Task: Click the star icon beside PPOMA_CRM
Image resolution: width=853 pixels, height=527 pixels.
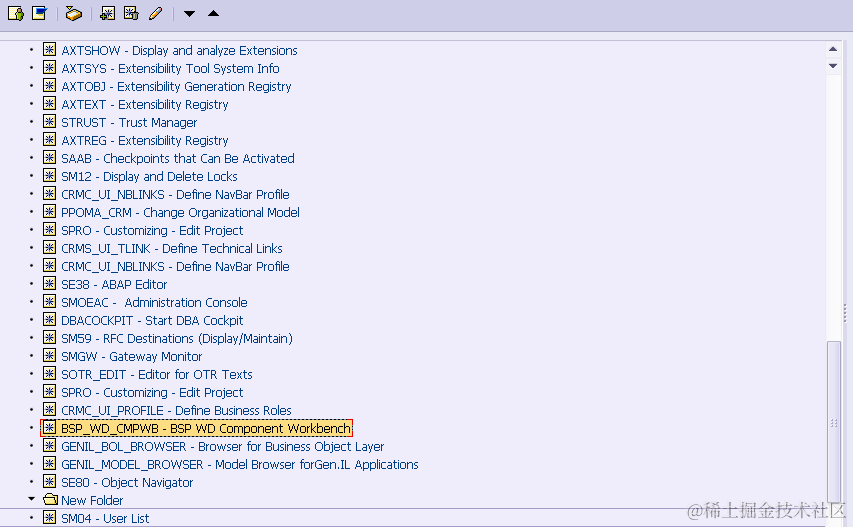Action: pos(50,212)
